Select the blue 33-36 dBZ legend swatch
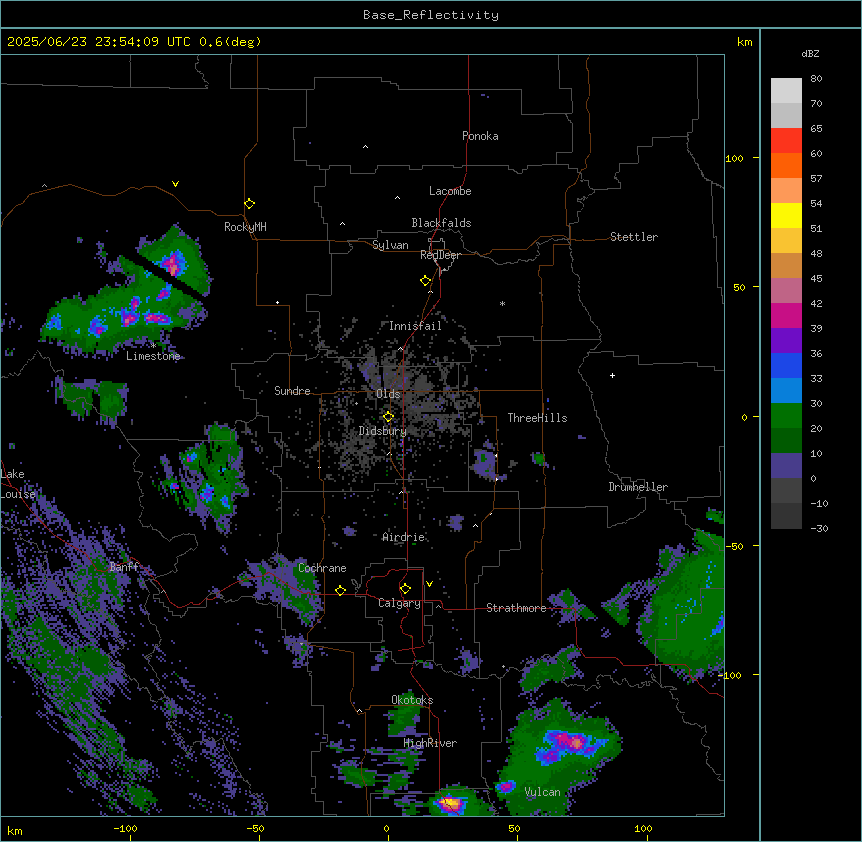The image size is (862, 842). (786, 365)
